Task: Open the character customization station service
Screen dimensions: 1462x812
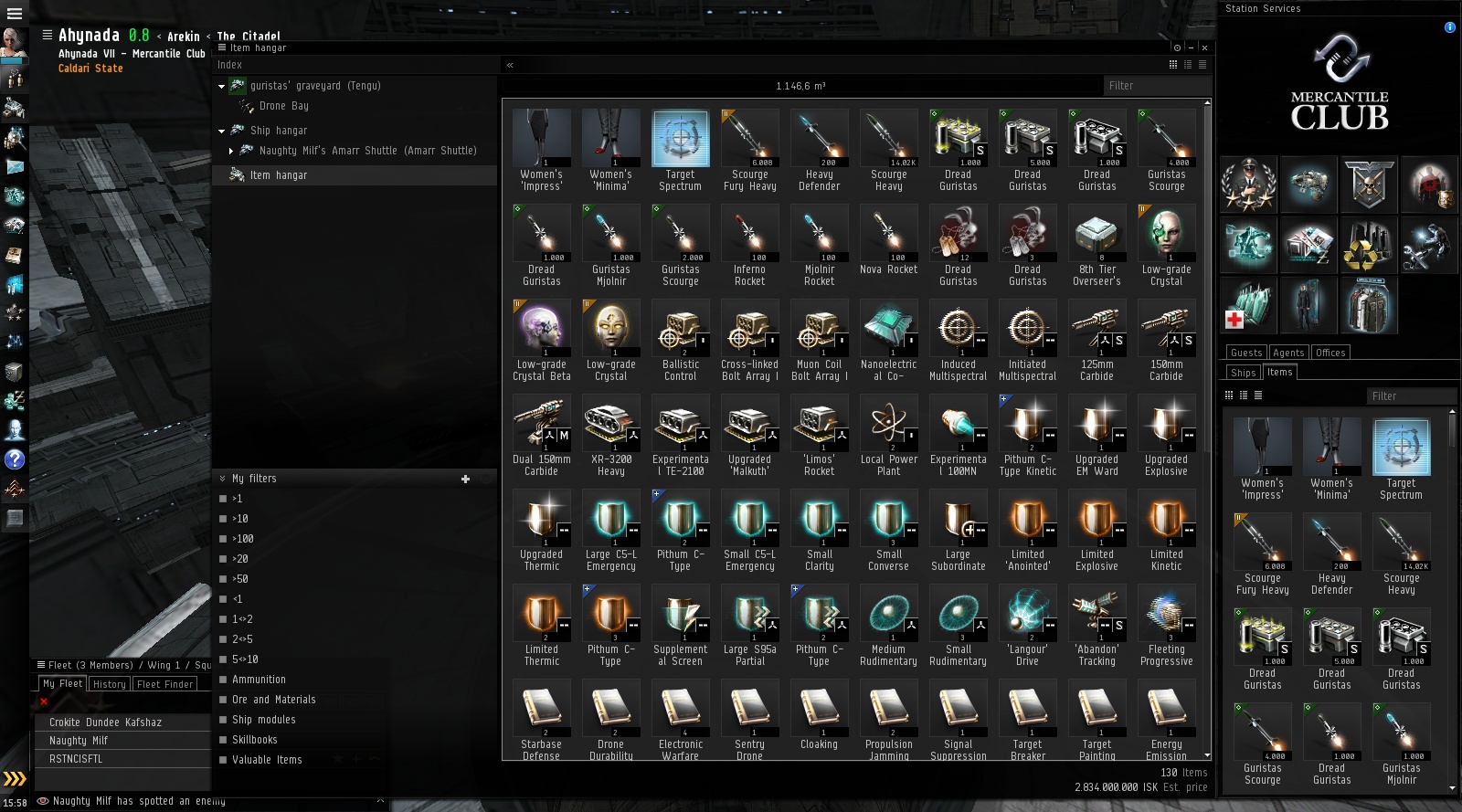Action: tap(1308, 305)
